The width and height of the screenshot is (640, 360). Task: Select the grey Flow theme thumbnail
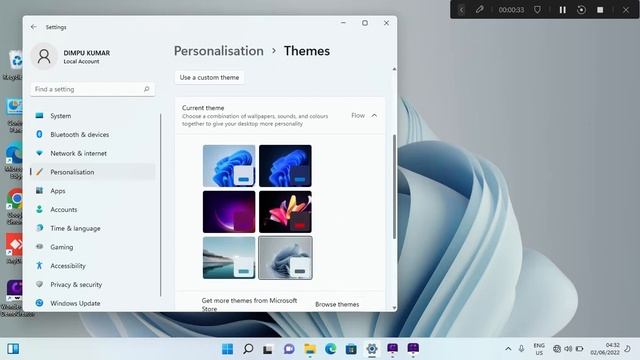pyautogui.click(x=285, y=258)
